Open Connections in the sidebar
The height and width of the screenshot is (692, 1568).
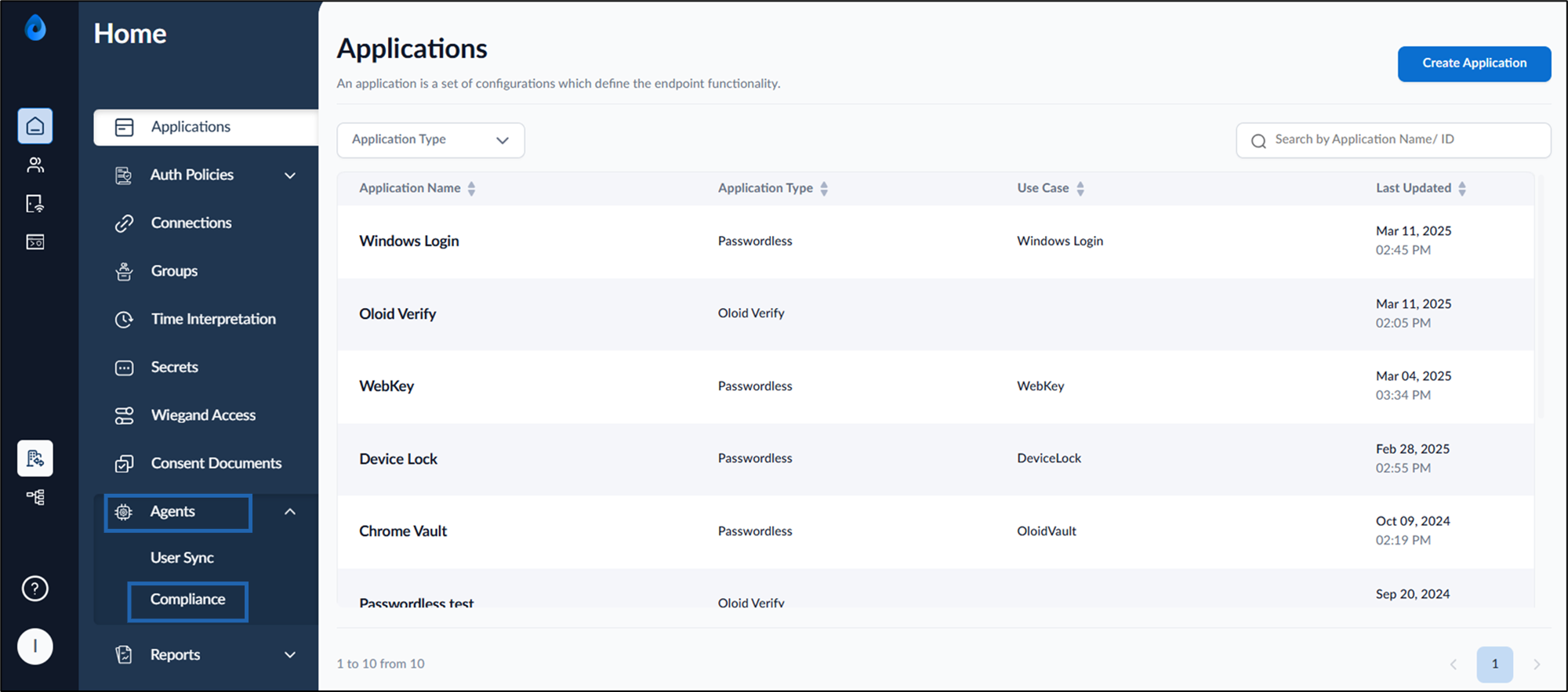click(x=191, y=223)
